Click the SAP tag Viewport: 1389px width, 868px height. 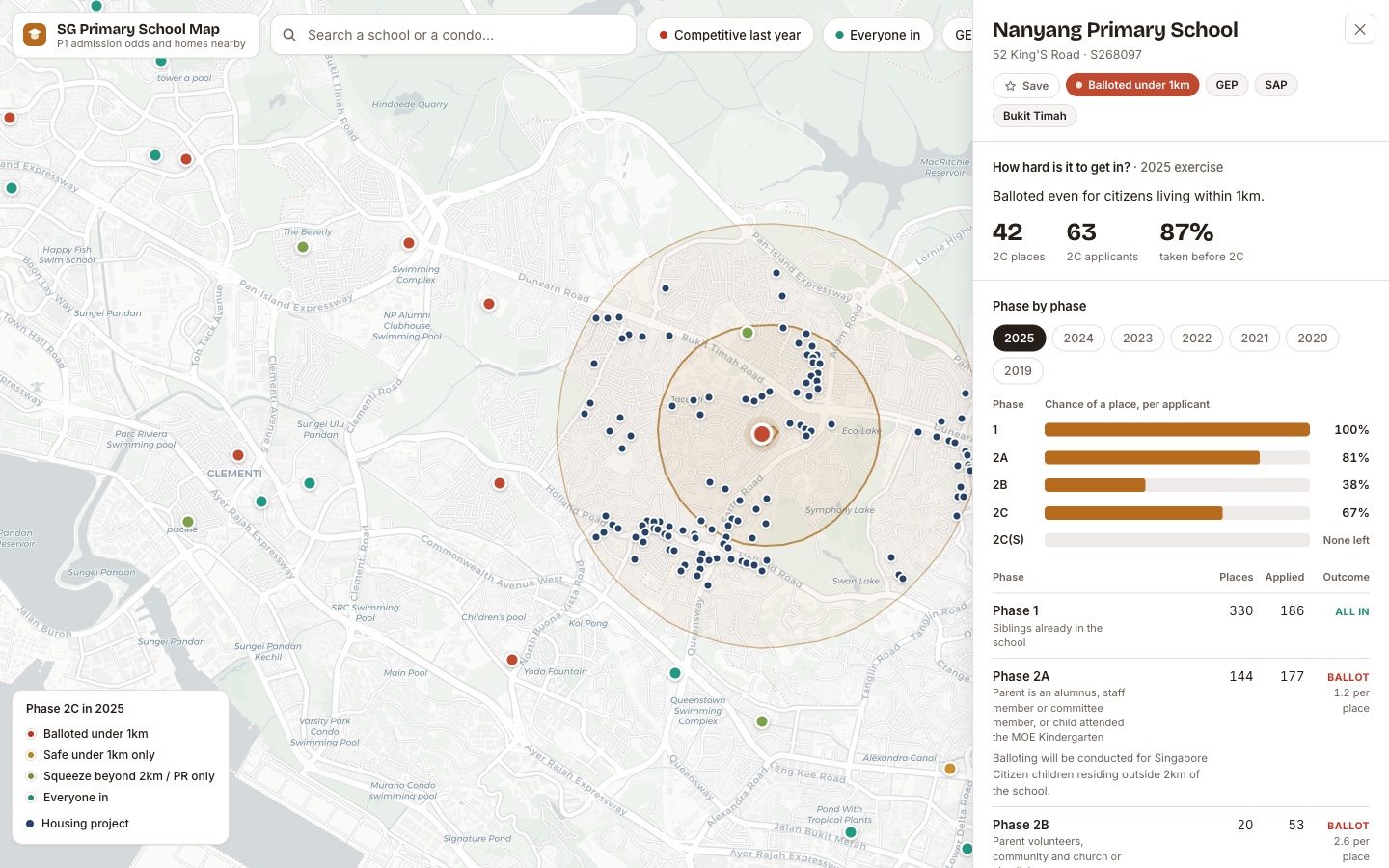coord(1276,85)
